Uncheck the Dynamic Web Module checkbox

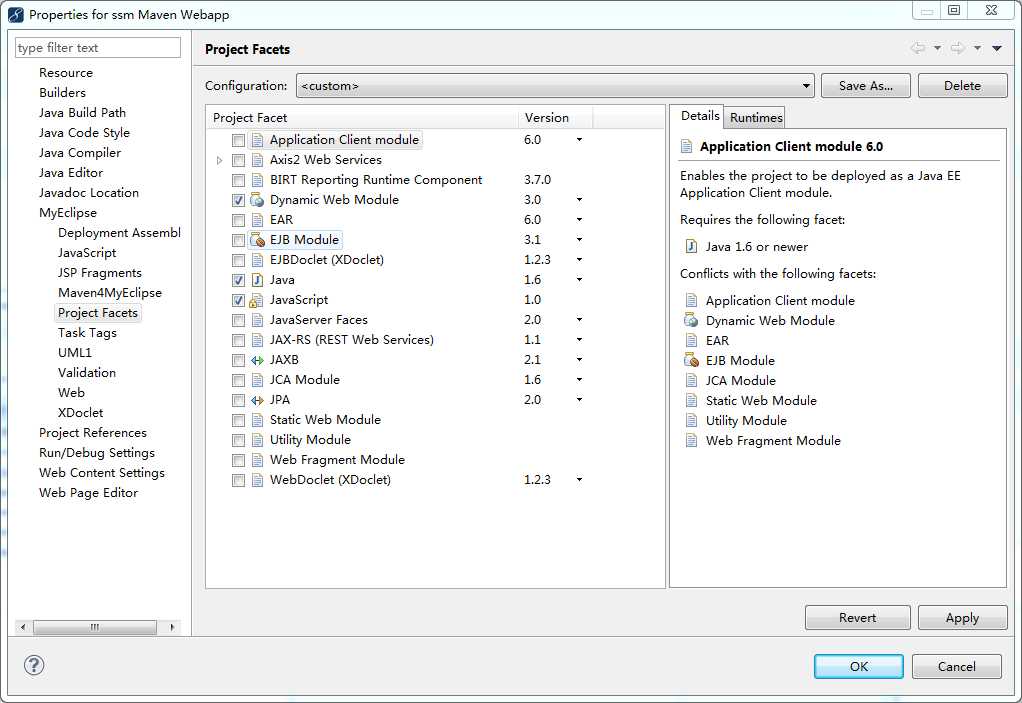tap(239, 200)
